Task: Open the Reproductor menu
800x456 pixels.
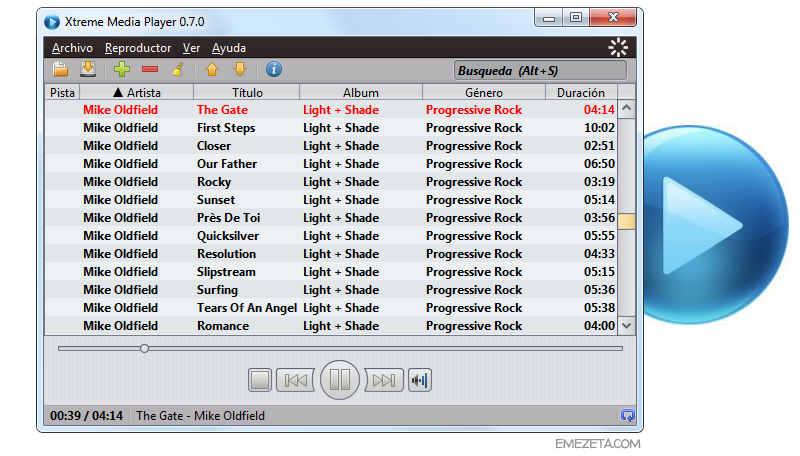Action: click(138, 48)
